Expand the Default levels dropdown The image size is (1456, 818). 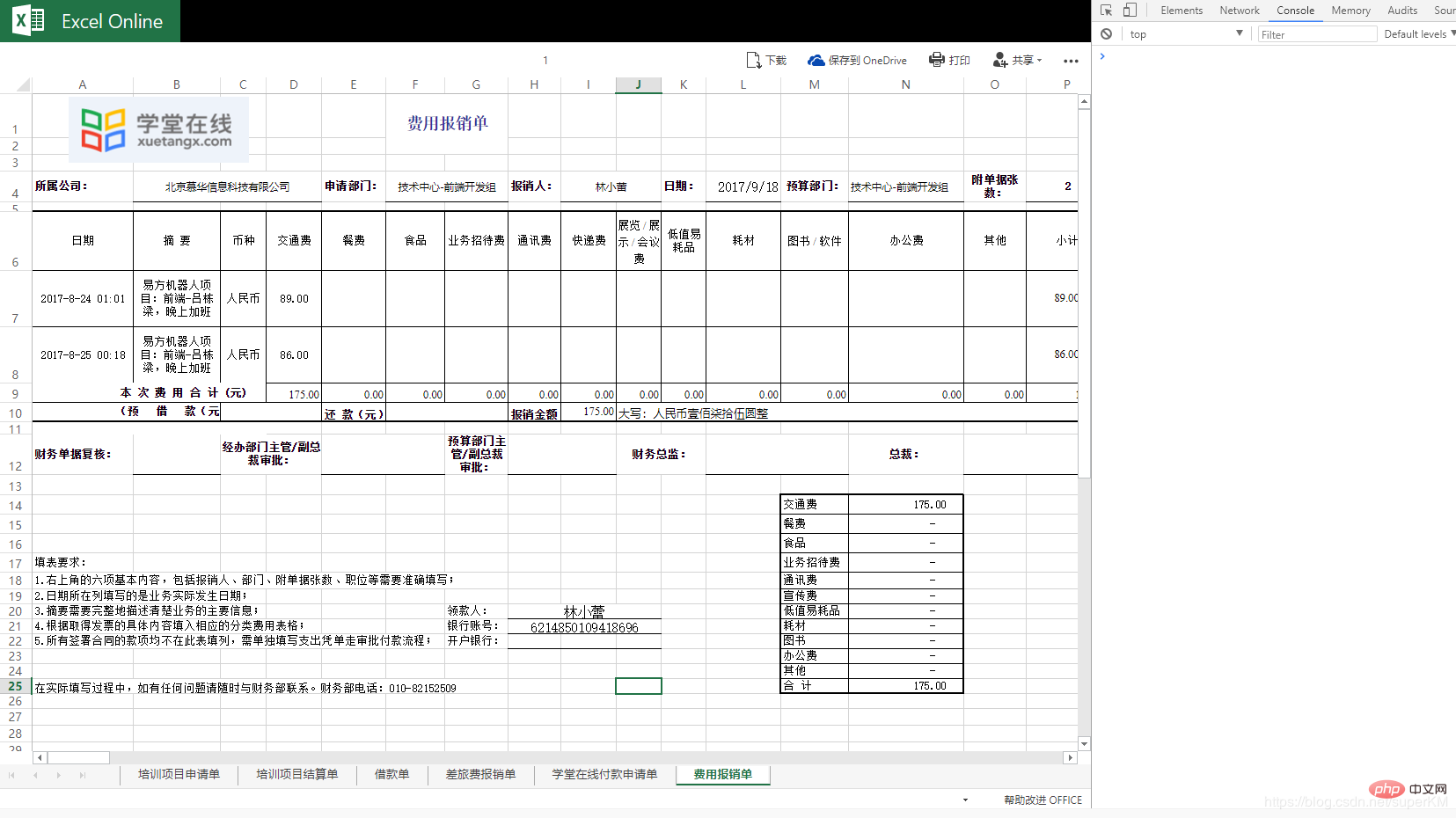click(1419, 34)
